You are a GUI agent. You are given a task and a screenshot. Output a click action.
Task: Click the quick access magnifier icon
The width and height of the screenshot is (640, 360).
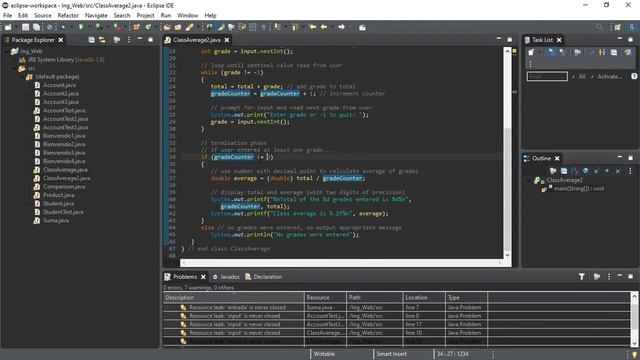(599, 27)
